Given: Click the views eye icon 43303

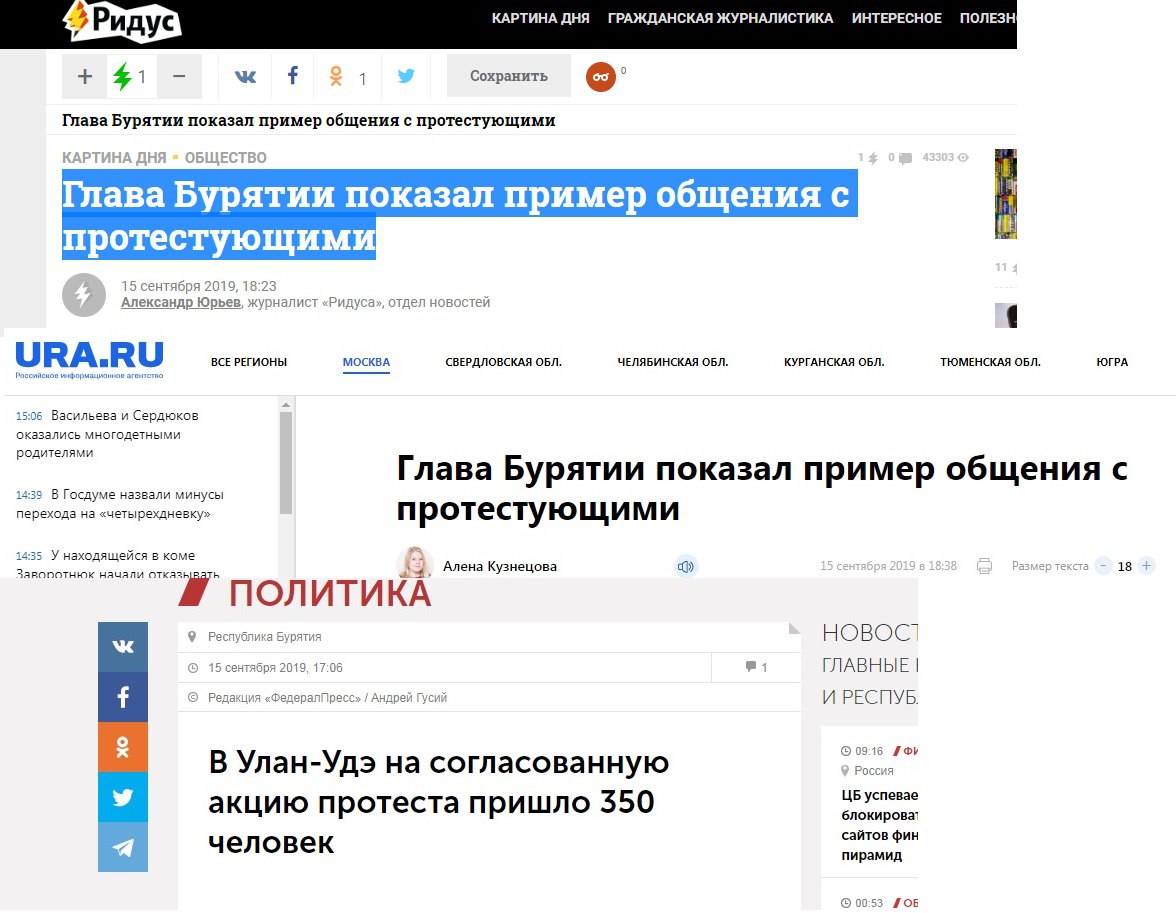Looking at the screenshot, I should [x=963, y=158].
